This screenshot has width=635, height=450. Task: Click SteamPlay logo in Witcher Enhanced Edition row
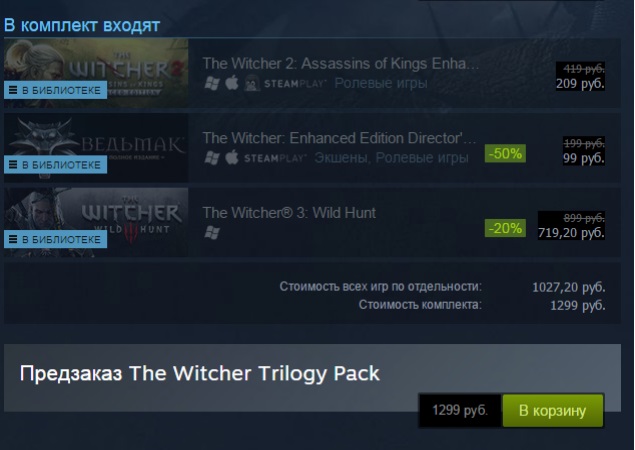pos(275,158)
